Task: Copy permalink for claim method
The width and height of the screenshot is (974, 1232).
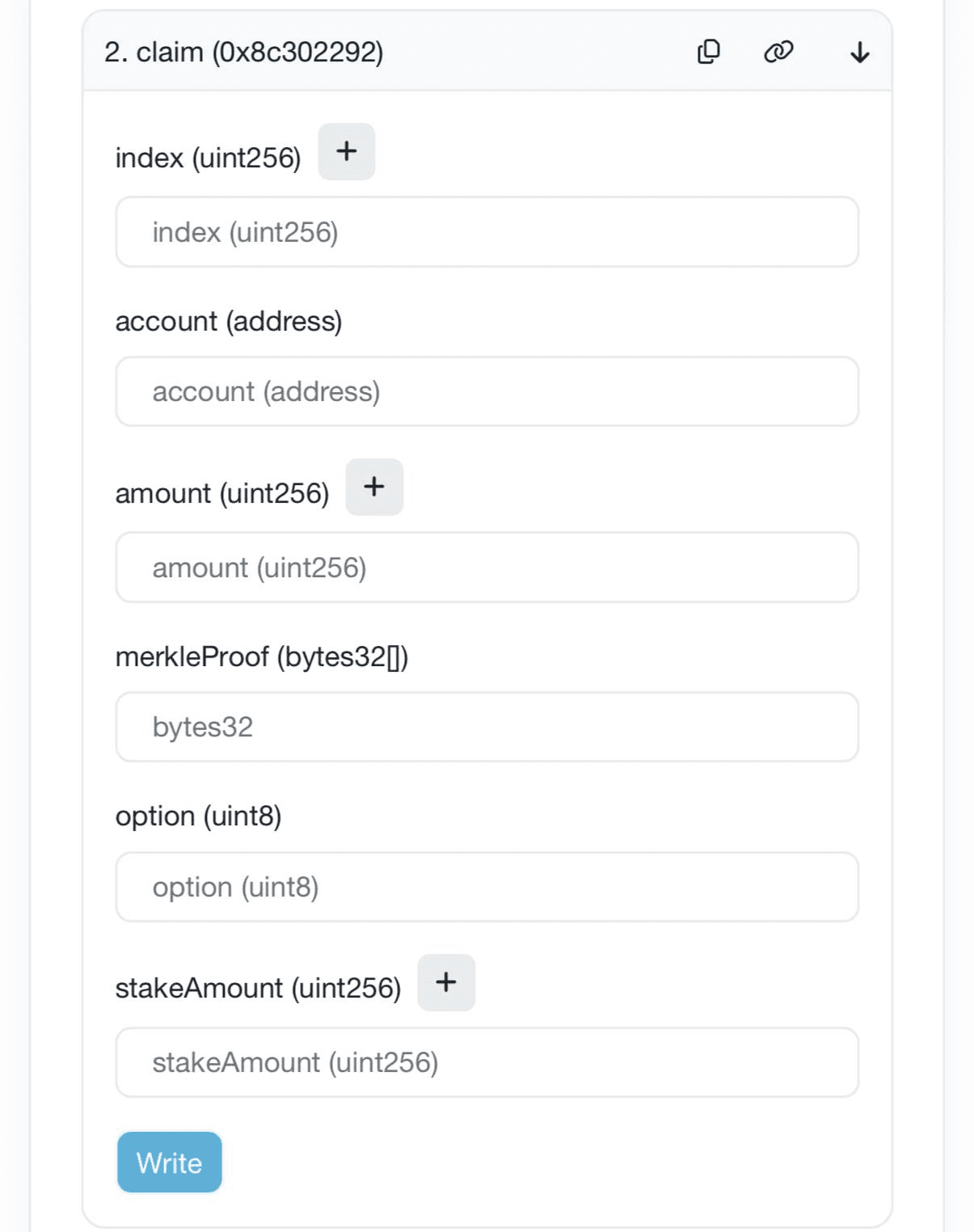Action: coord(778,52)
